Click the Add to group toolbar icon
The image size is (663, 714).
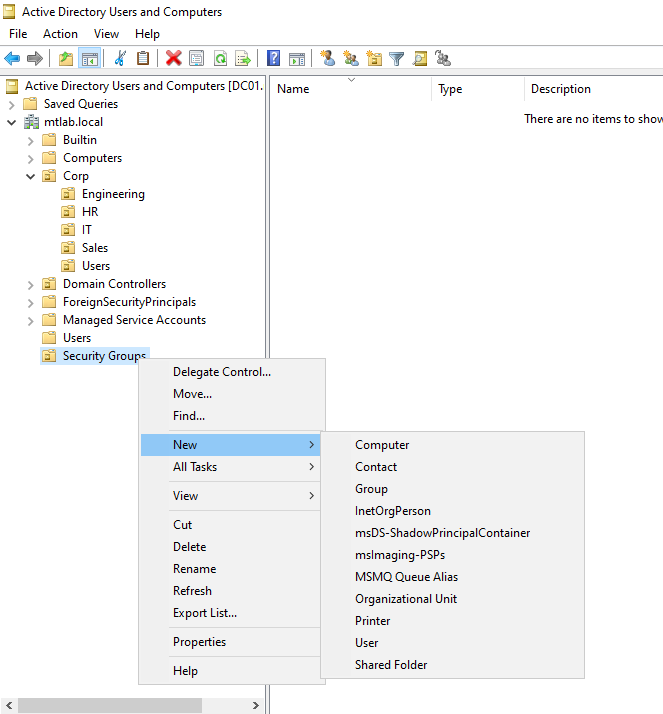tap(443, 58)
